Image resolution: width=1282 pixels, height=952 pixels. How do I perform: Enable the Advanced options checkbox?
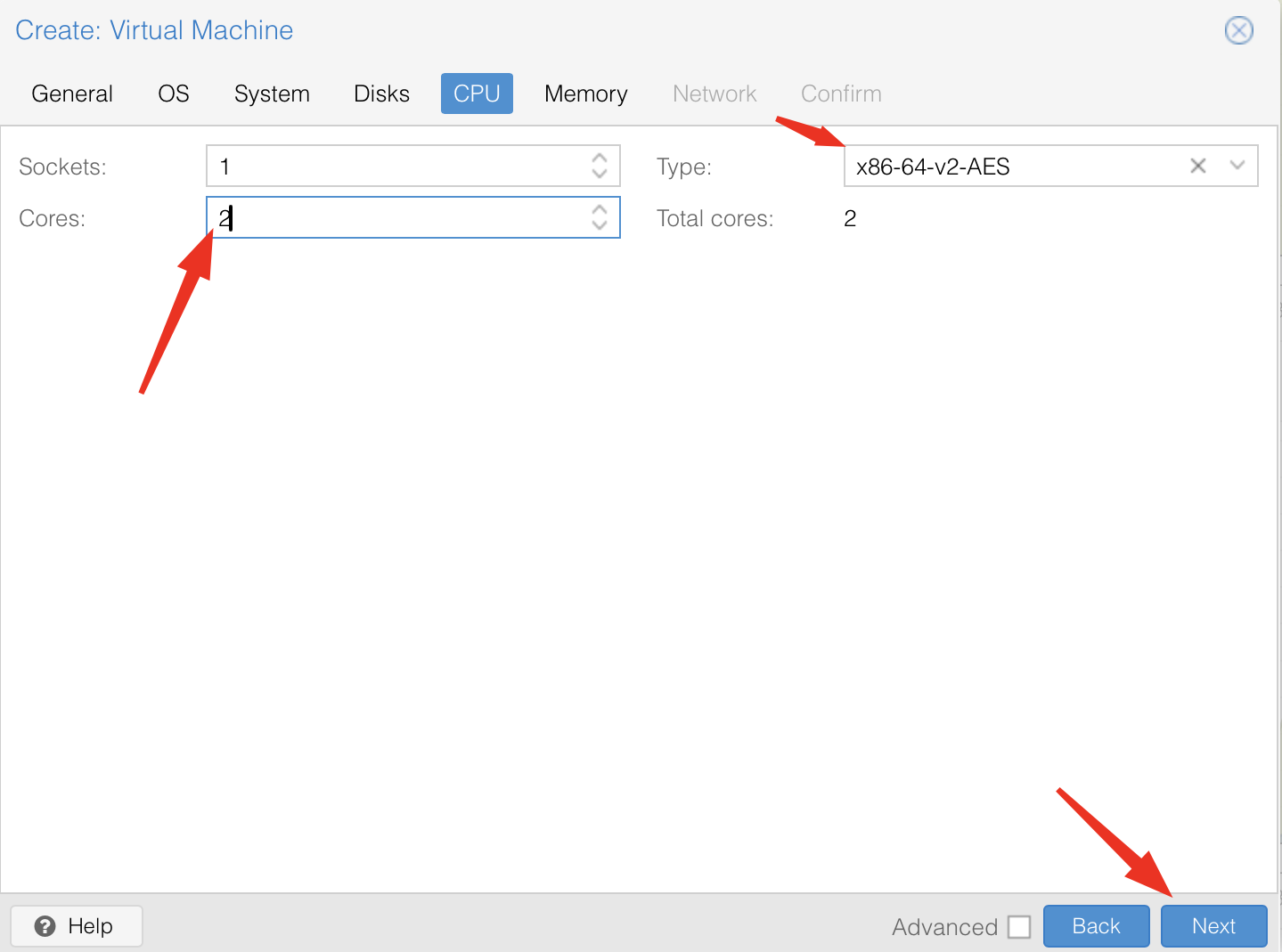click(x=1019, y=927)
